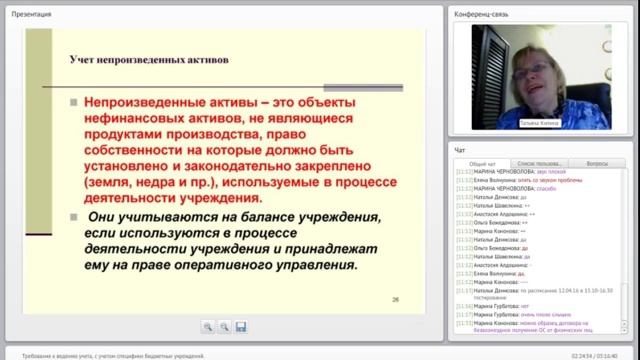Click the presenter webcam video
Screen dimensions: 640x360
(x=541, y=77)
